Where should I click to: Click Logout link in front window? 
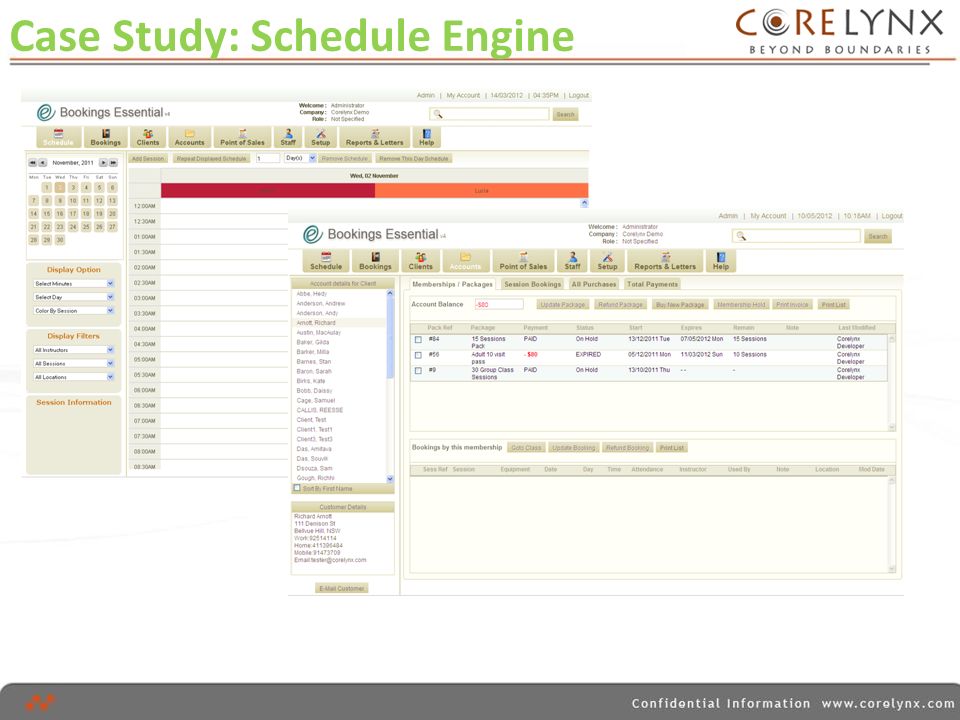point(892,216)
